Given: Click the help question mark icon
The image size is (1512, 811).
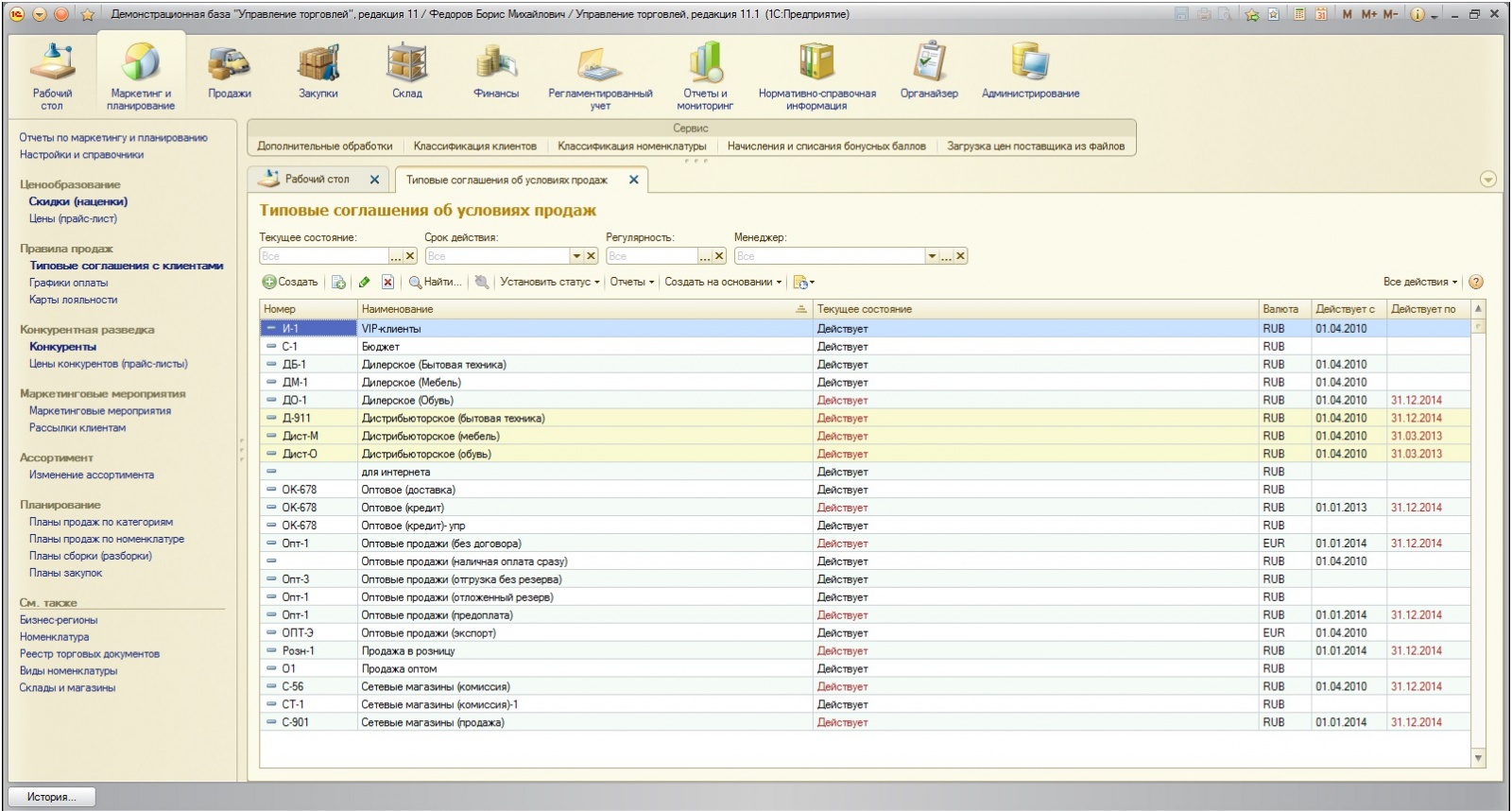Looking at the screenshot, I should (x=1476, y=282).
